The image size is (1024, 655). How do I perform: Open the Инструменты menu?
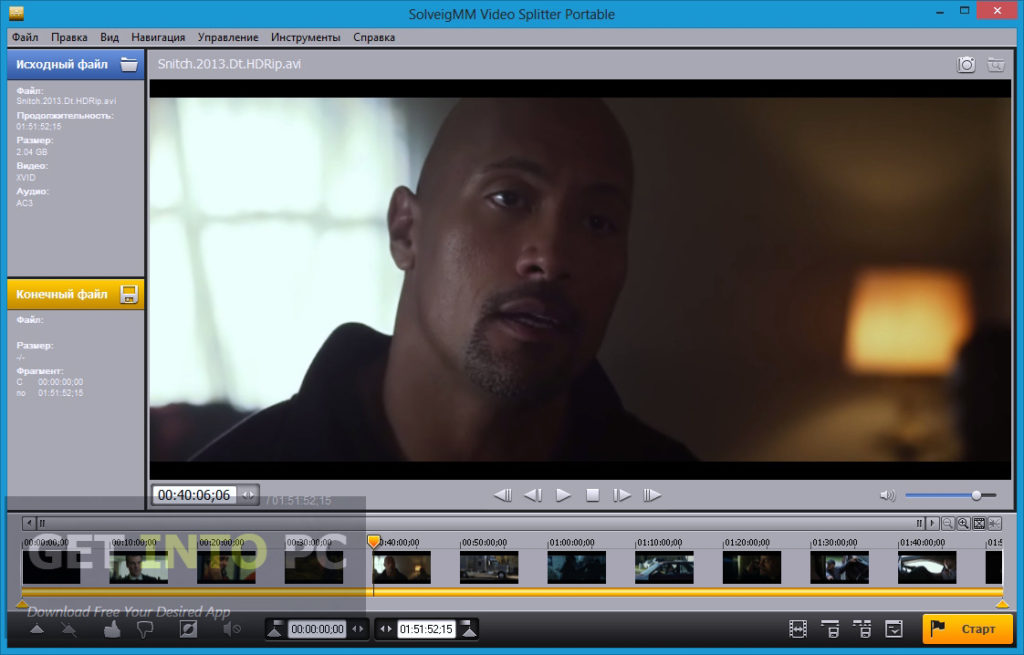click(x=306, y=37)
